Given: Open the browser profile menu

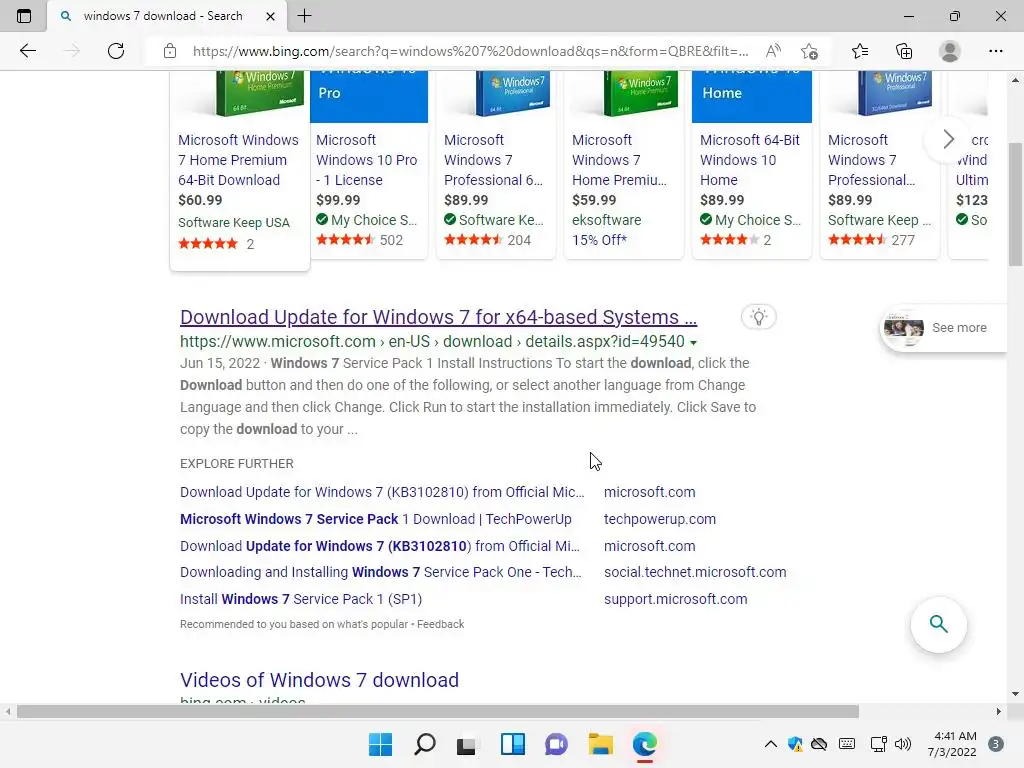Looking at the screenshot, I should pos(950,51).
